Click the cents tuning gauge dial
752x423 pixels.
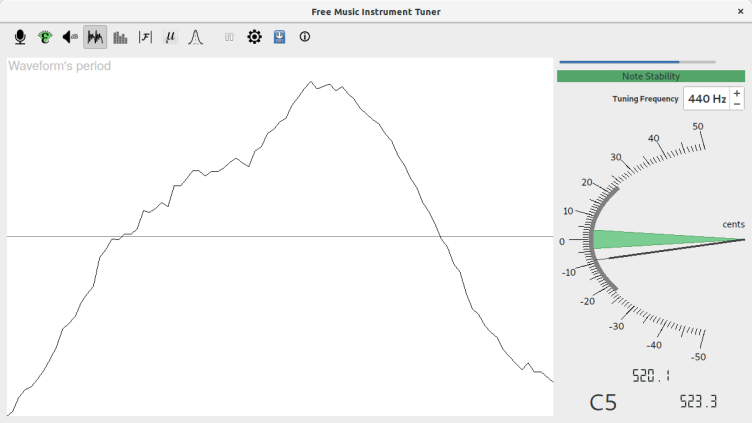650,240
